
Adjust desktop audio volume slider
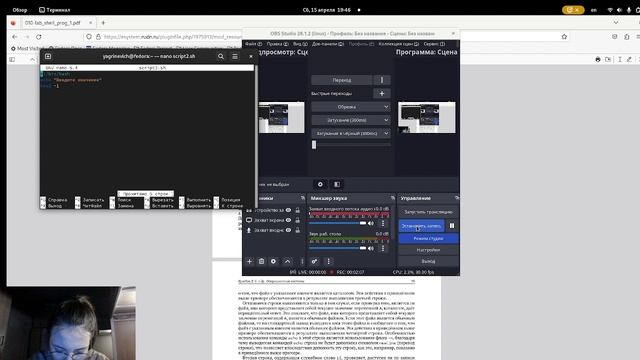point(338,248)
